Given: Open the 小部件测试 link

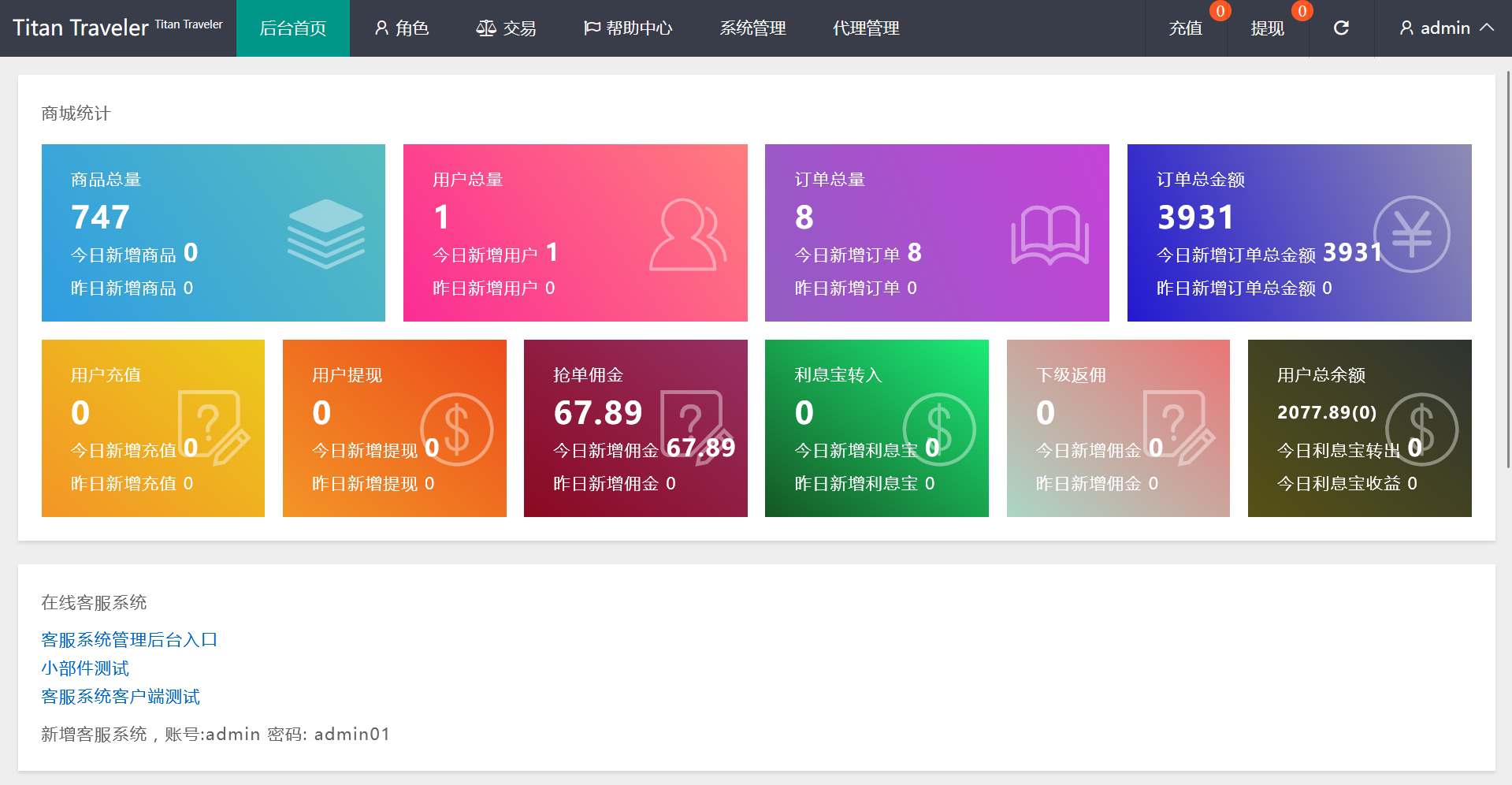Looking at the screenshot, I should click(85, 668).
